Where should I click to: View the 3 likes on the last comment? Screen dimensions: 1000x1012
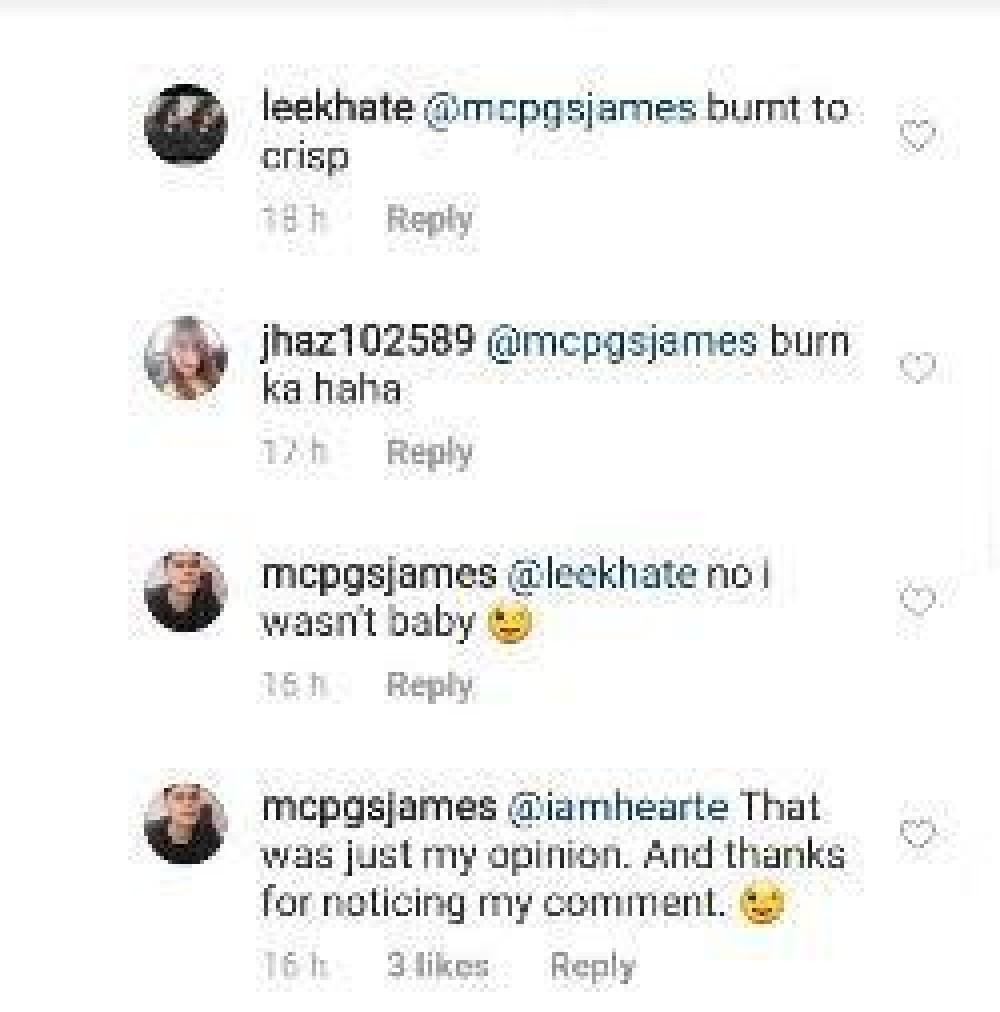(x=438, y=966)
